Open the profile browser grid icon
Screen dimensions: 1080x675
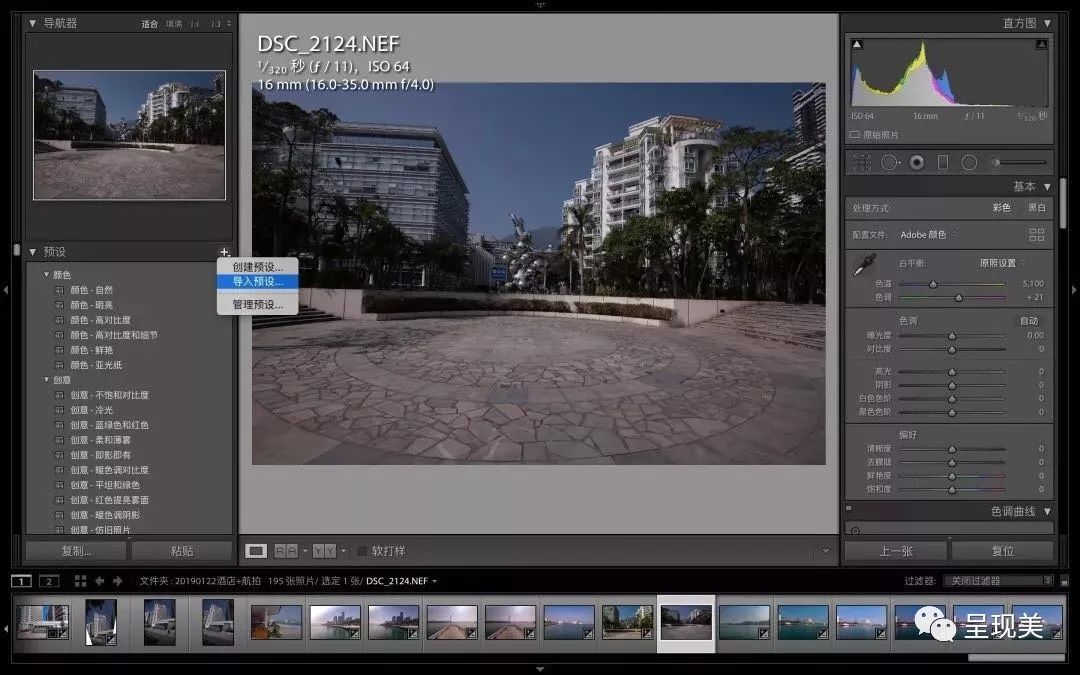[x=1037, y=235]
